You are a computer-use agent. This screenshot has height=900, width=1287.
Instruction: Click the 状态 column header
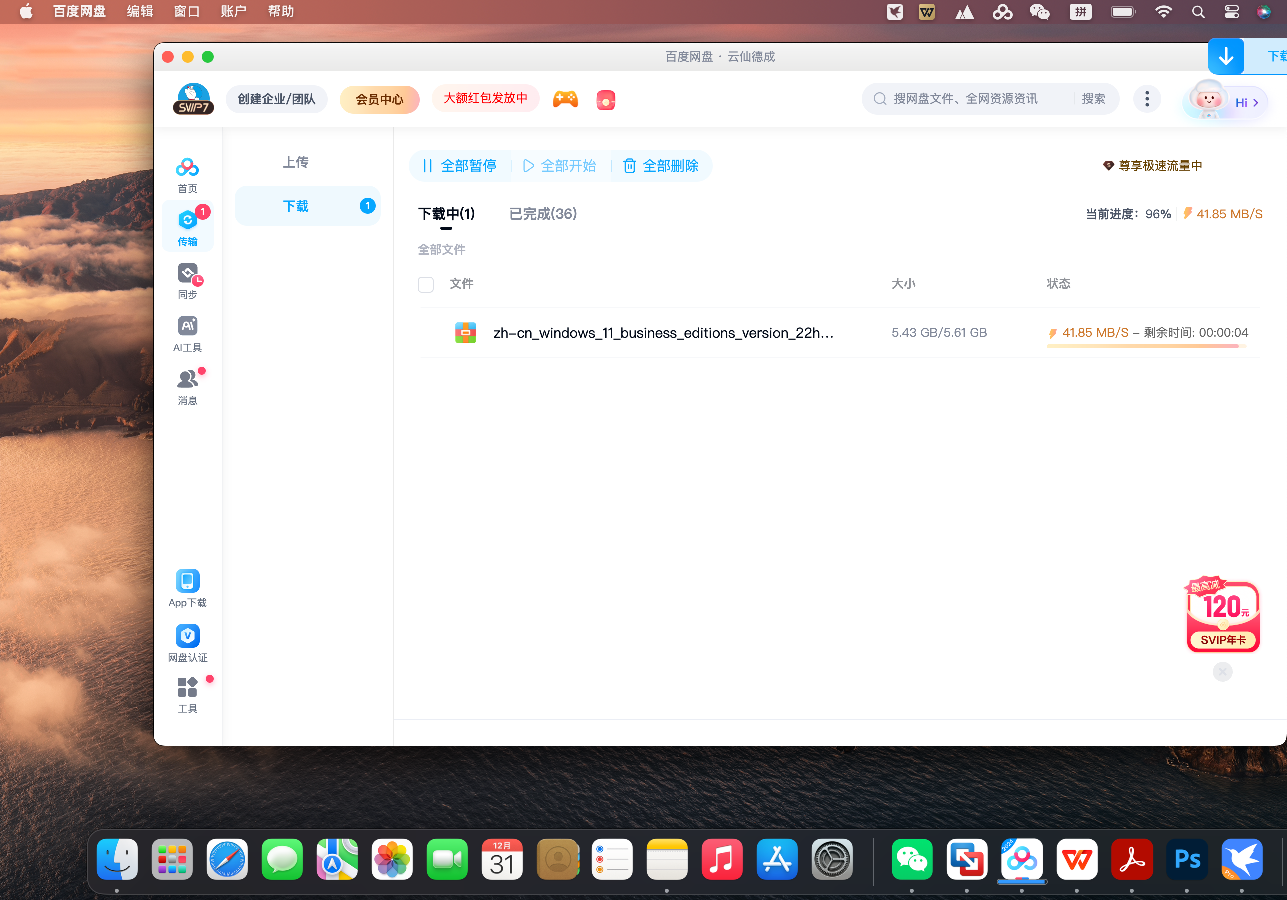(x=1058, y=284)
